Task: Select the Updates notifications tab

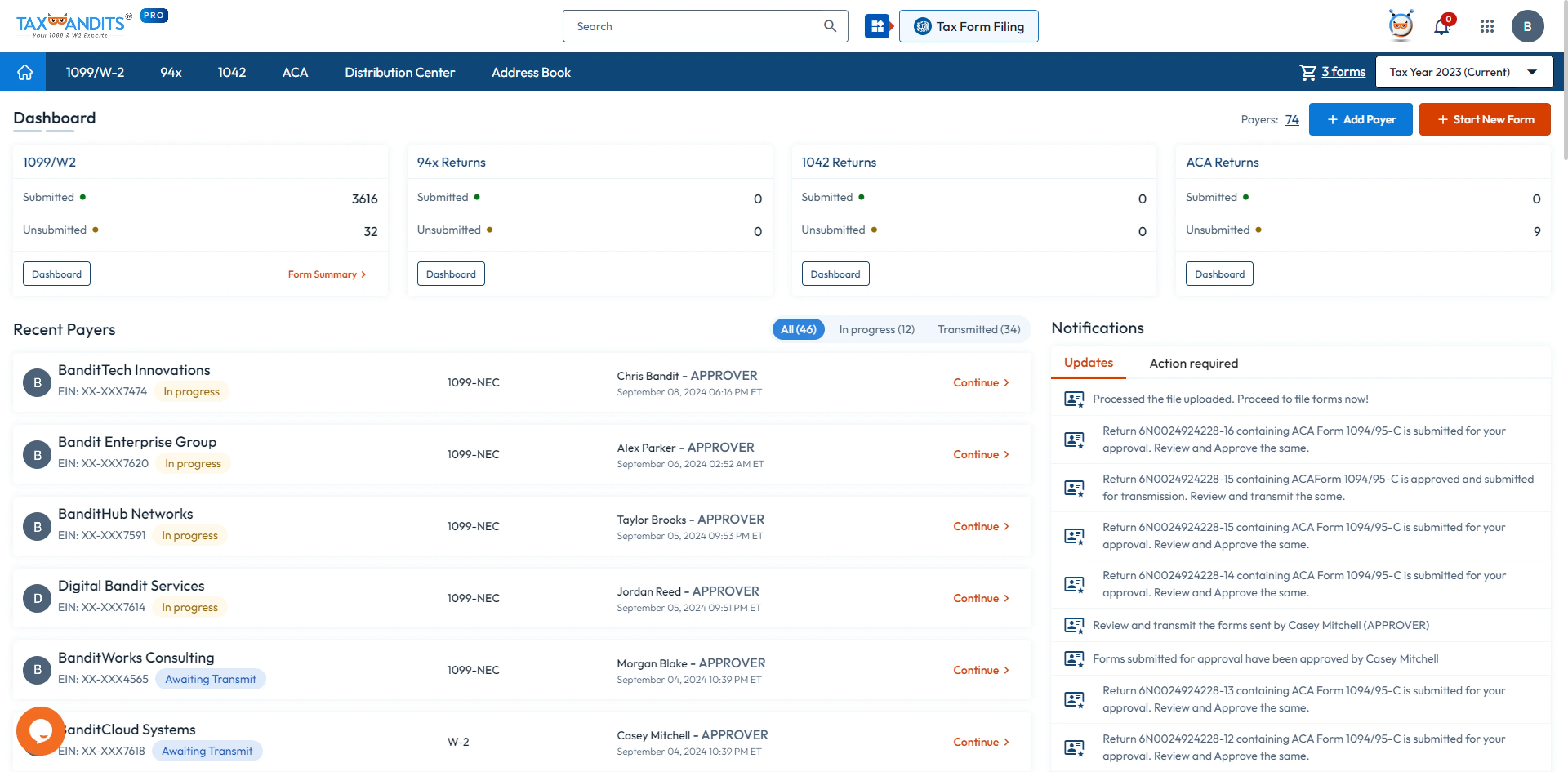Action: pos(1088,362)
